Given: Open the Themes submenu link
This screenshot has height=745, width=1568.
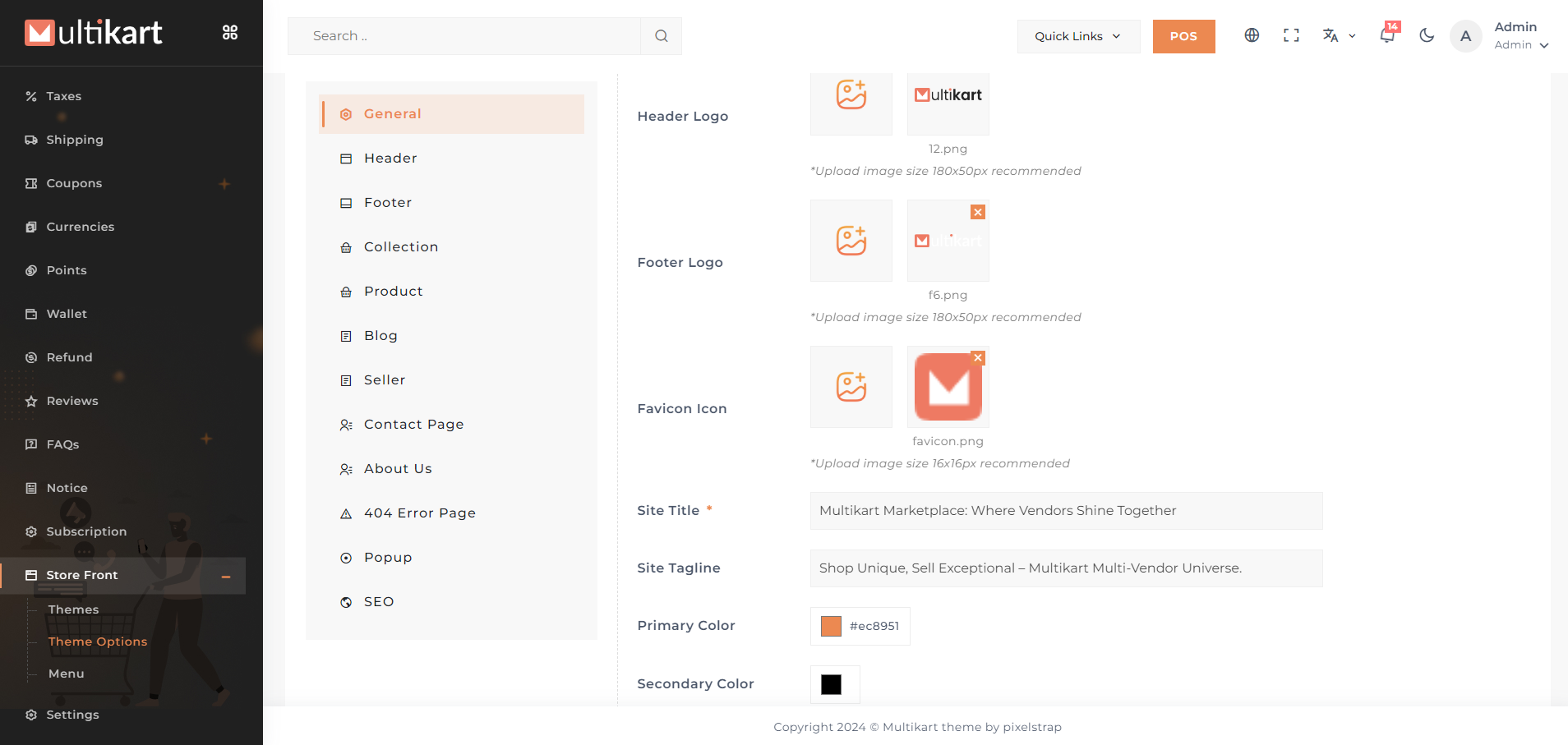Looking at the screenshot, I should tap(73, 609).
